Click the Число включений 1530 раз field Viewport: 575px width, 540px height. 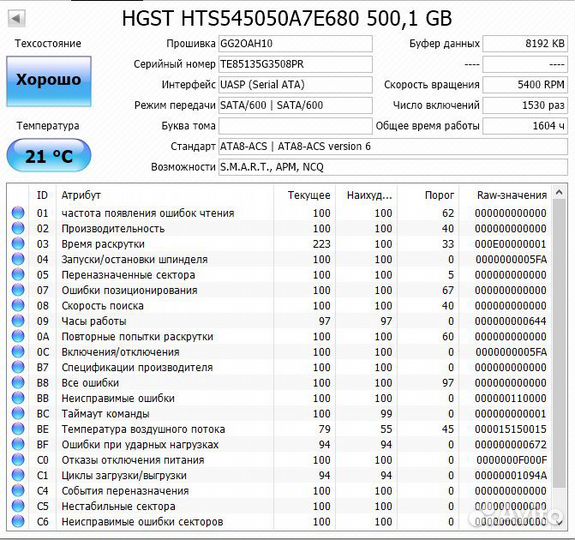point(525,105)
